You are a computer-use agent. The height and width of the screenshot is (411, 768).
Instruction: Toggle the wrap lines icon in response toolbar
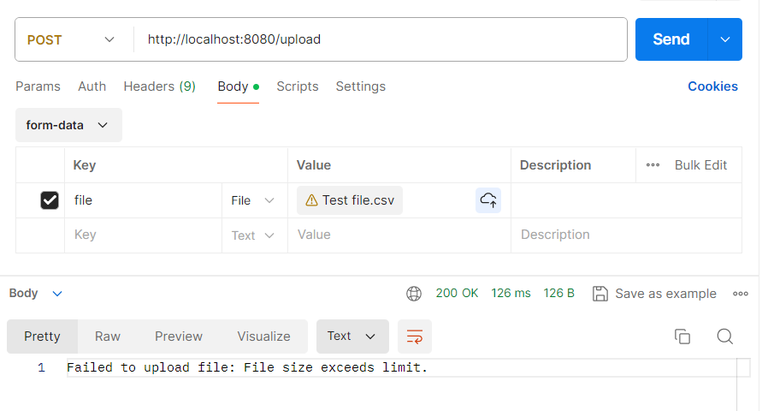click(x=414, y=336)
